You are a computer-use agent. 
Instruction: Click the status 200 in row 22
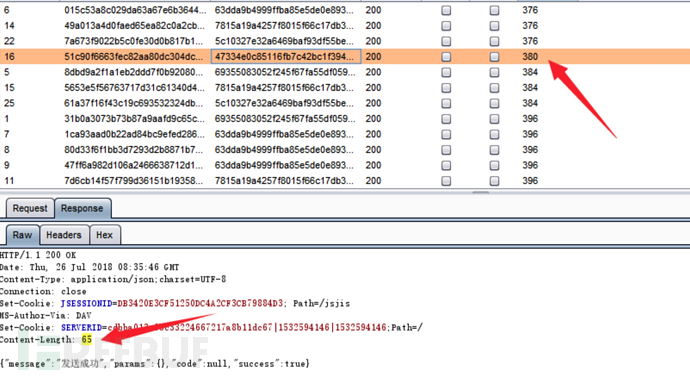[x=373, y=41]
